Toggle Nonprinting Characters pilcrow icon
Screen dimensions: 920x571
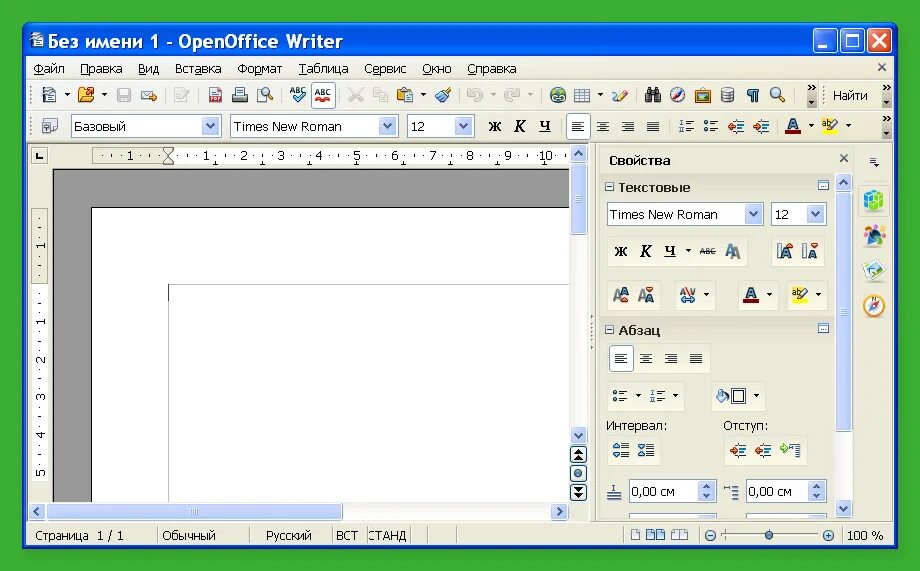coord(753,95)
